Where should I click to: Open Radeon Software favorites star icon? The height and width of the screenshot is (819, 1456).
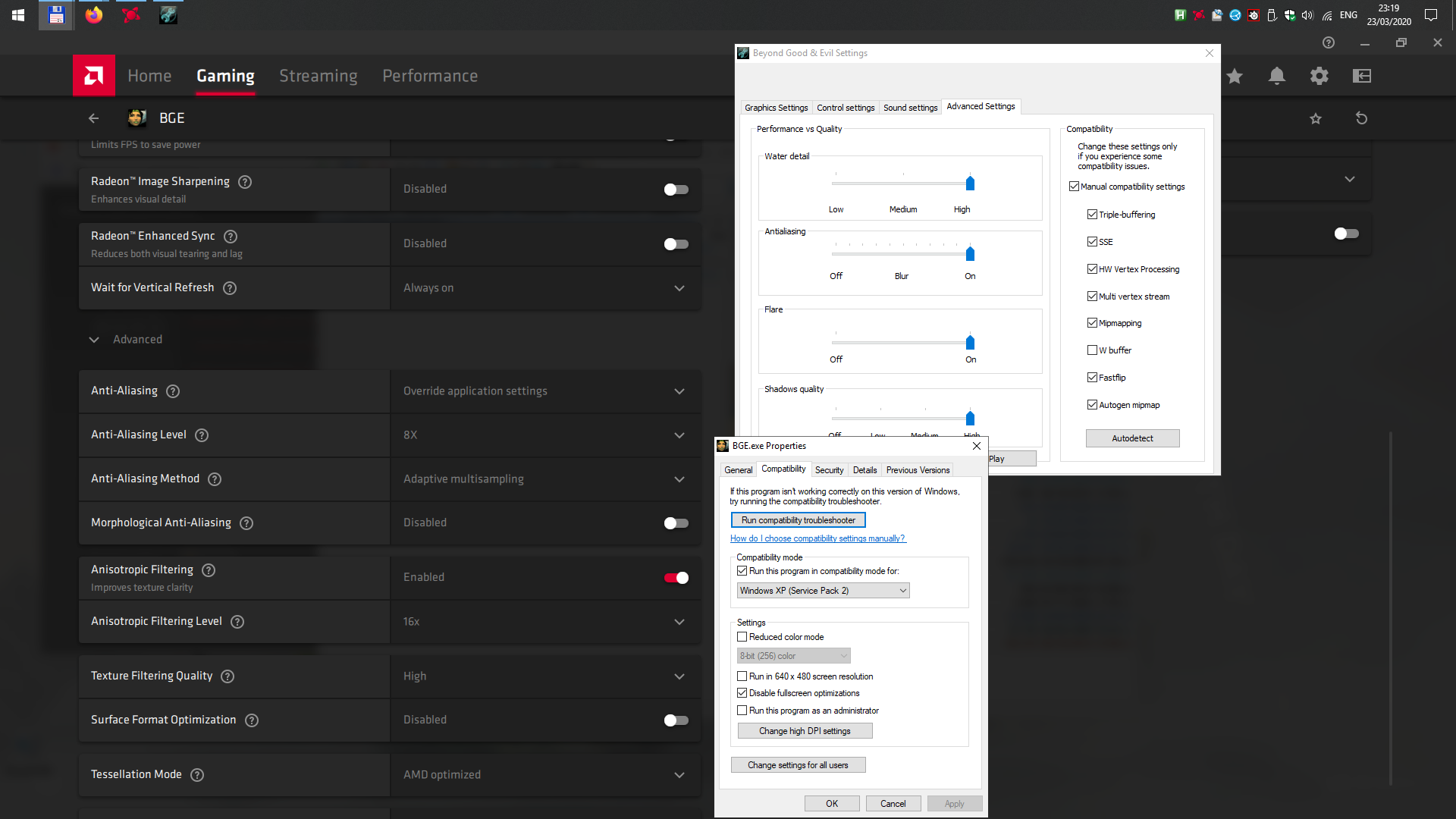point(1235,76)
